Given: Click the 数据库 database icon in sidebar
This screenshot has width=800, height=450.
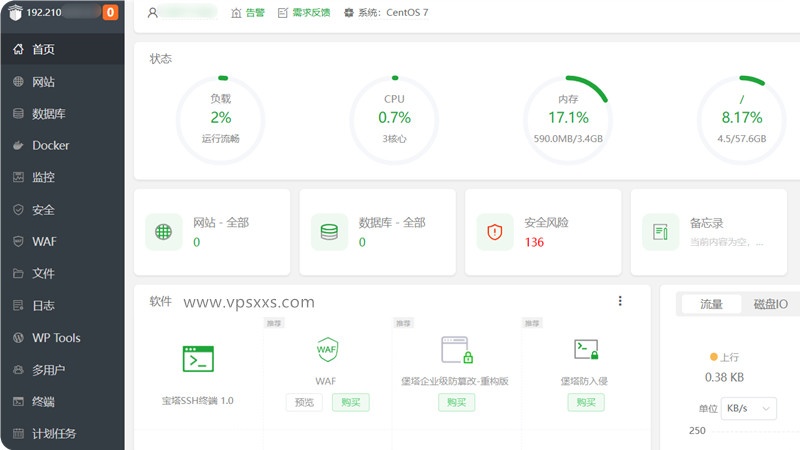Looking at the screenshot, I should (x=18, y=113).
